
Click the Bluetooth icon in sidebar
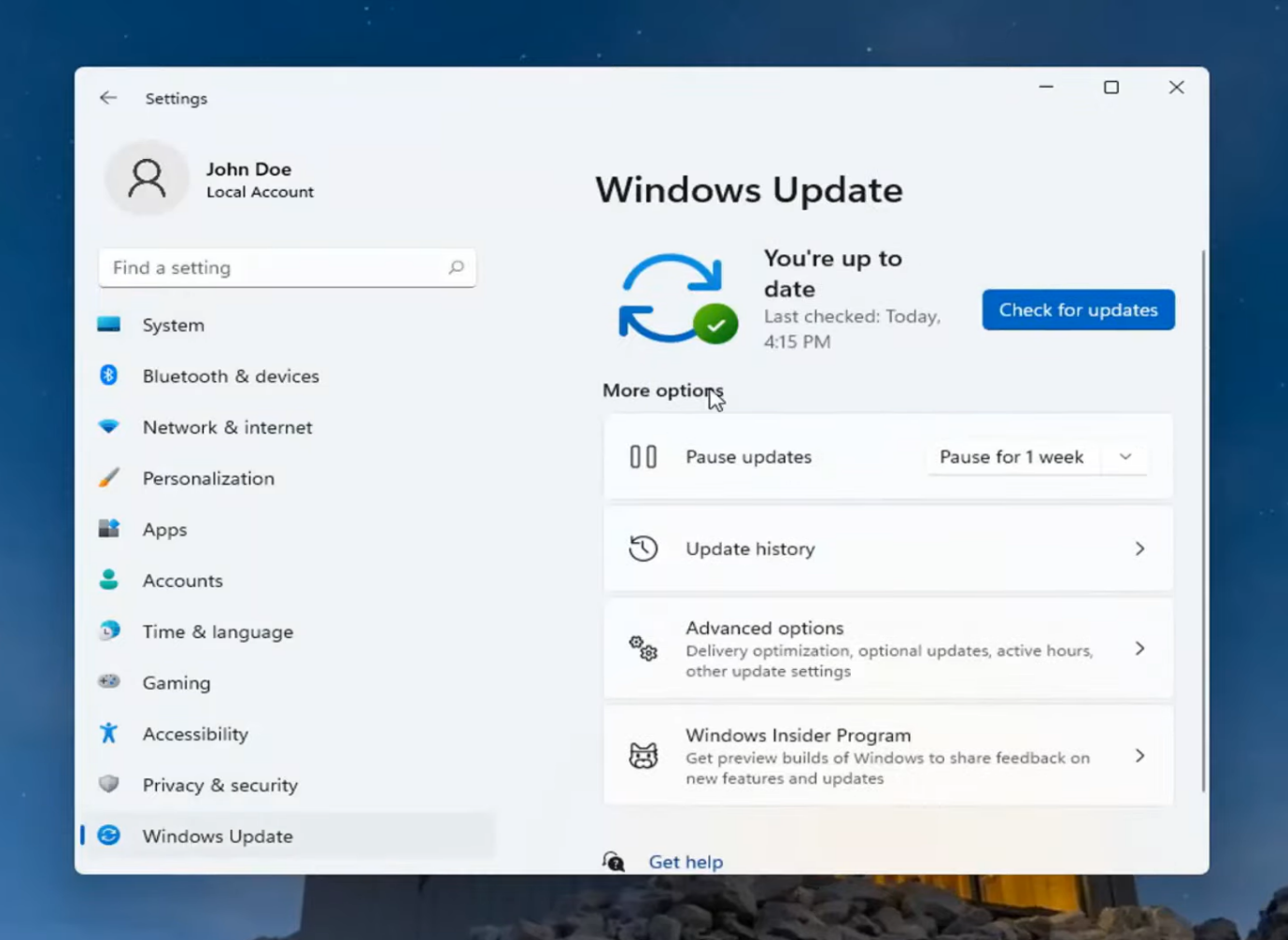click(108, 376)
